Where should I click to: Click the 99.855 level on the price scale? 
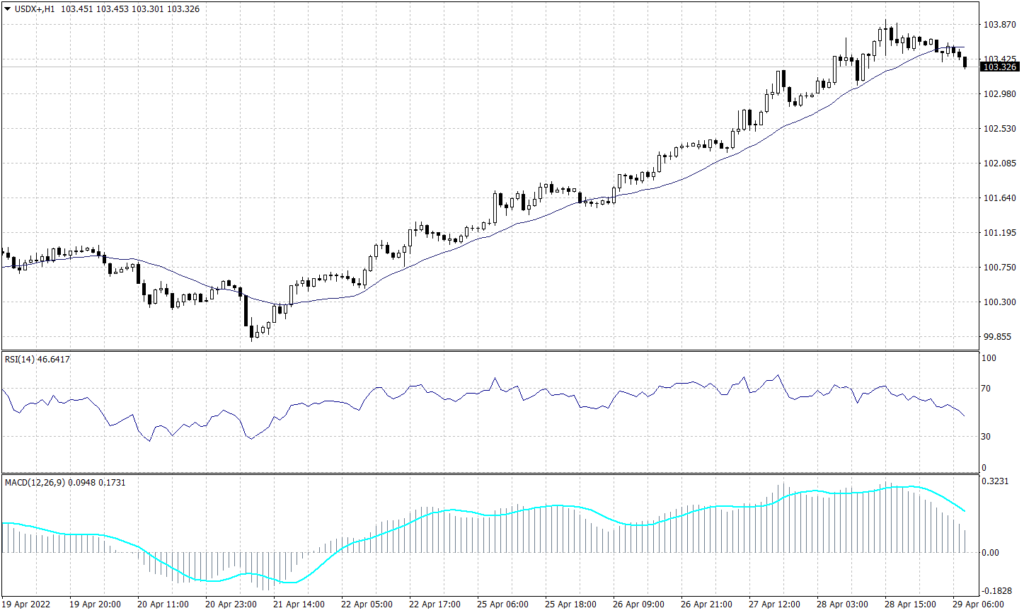click(996, 337)
